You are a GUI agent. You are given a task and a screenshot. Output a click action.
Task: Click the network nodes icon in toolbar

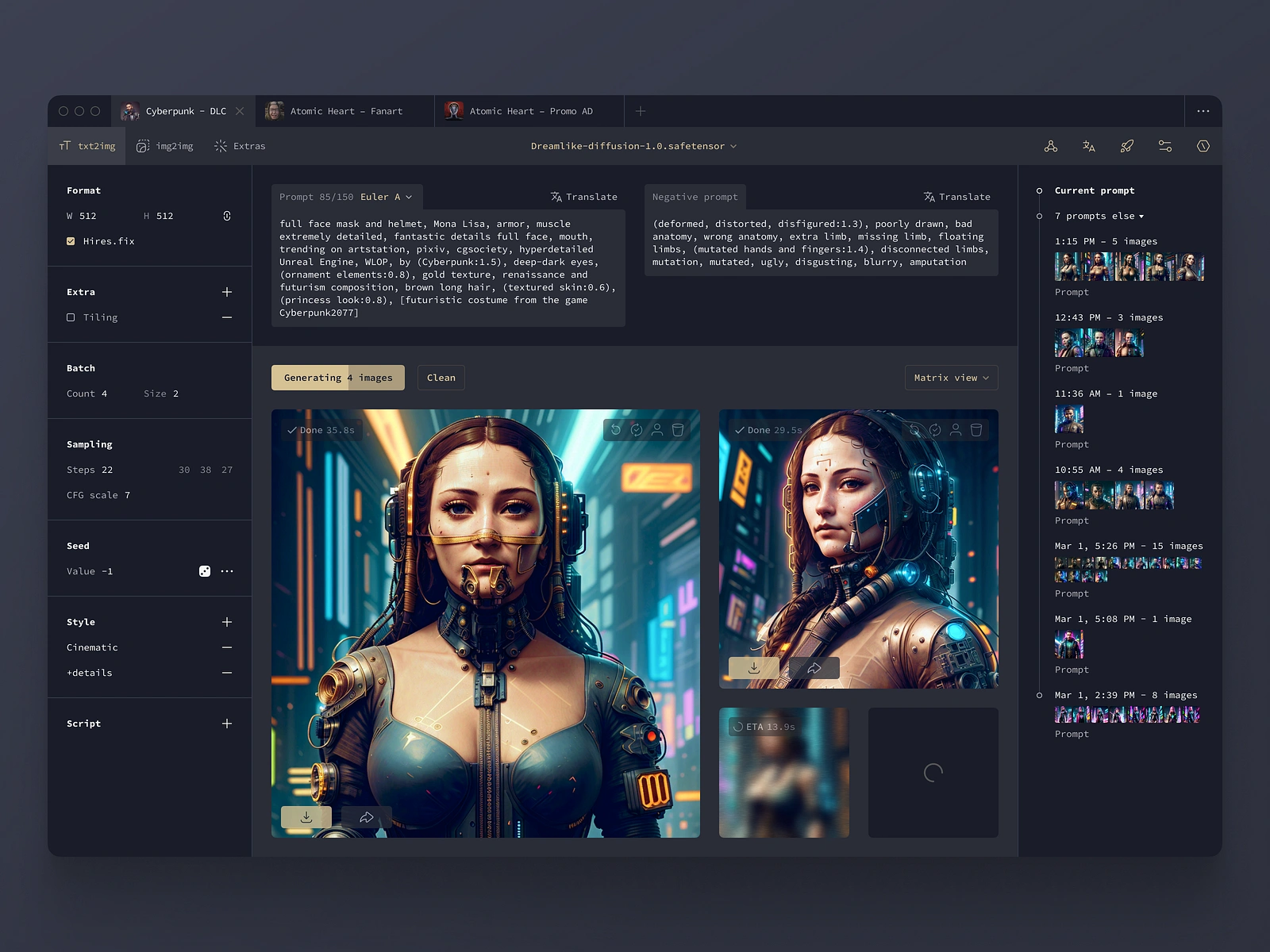click(1050, 146)
